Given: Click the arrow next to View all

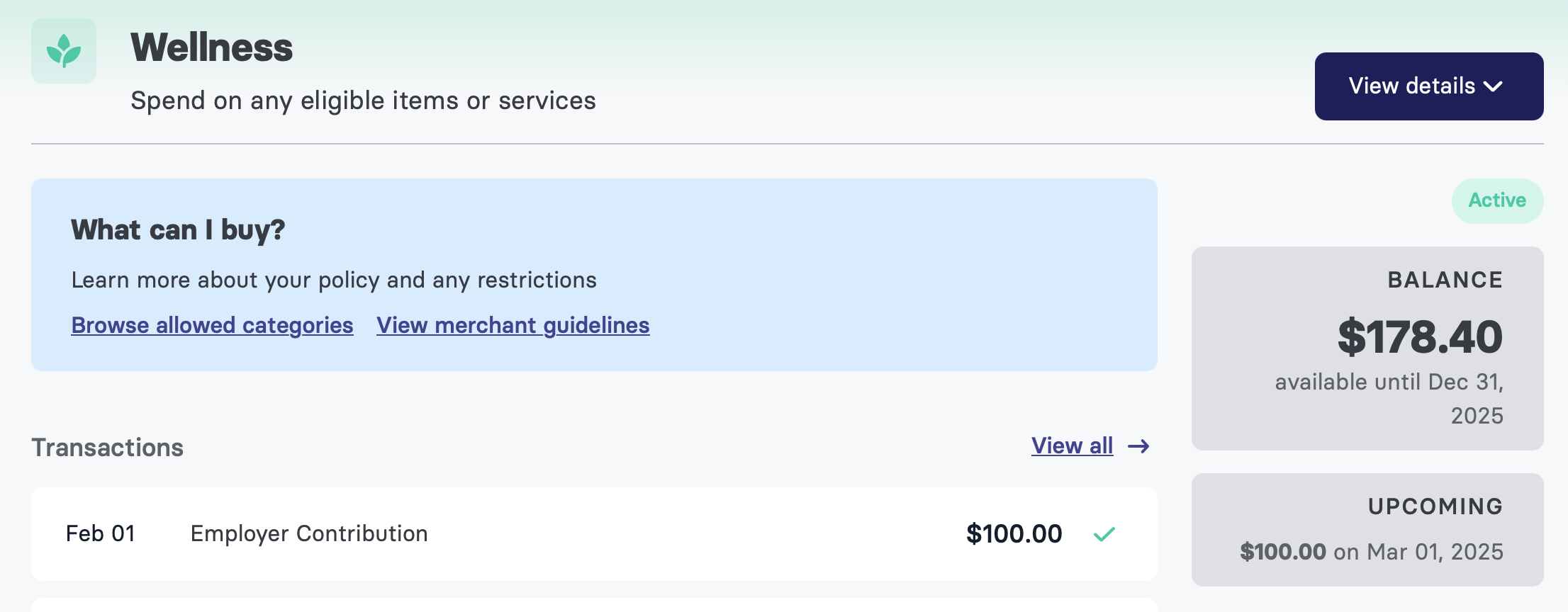Looking at the screenshot, I should point(1138,446).
